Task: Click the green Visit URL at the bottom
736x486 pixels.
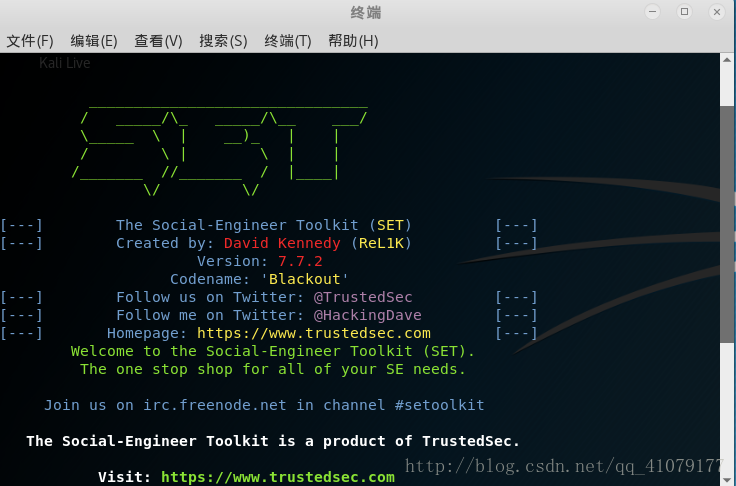Action: pyautogui.click(x=278, y=477)
